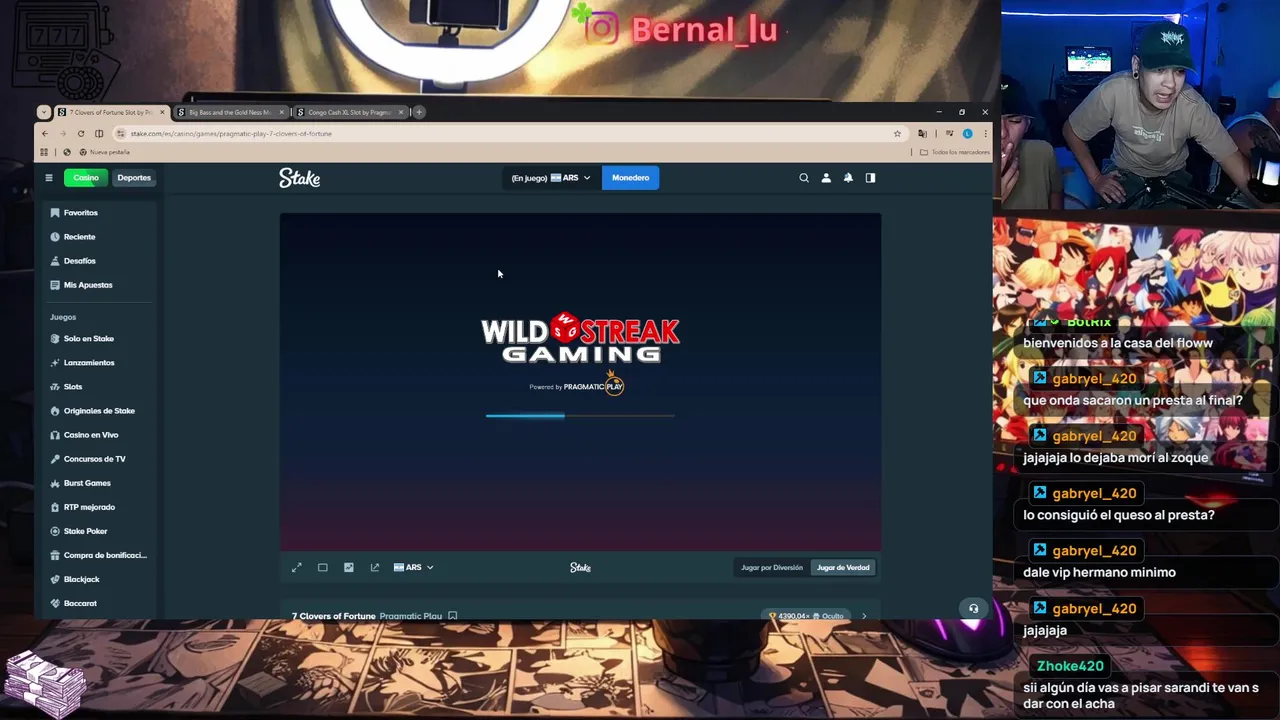Click the Stake logo in the header
1280x720 pixels.
[x=299, y=178]
